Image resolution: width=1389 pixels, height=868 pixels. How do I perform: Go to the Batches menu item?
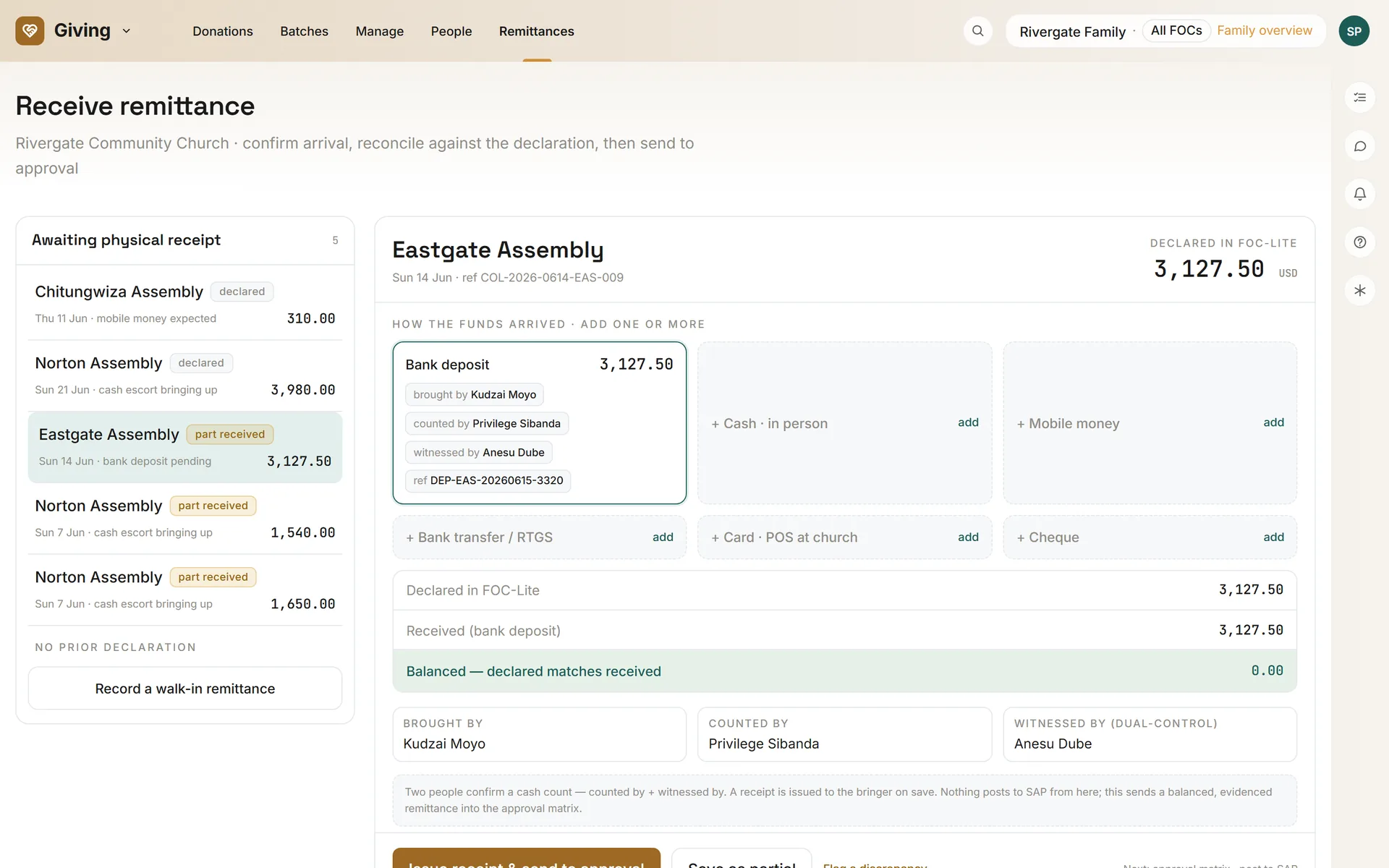[x=304, y=31]
